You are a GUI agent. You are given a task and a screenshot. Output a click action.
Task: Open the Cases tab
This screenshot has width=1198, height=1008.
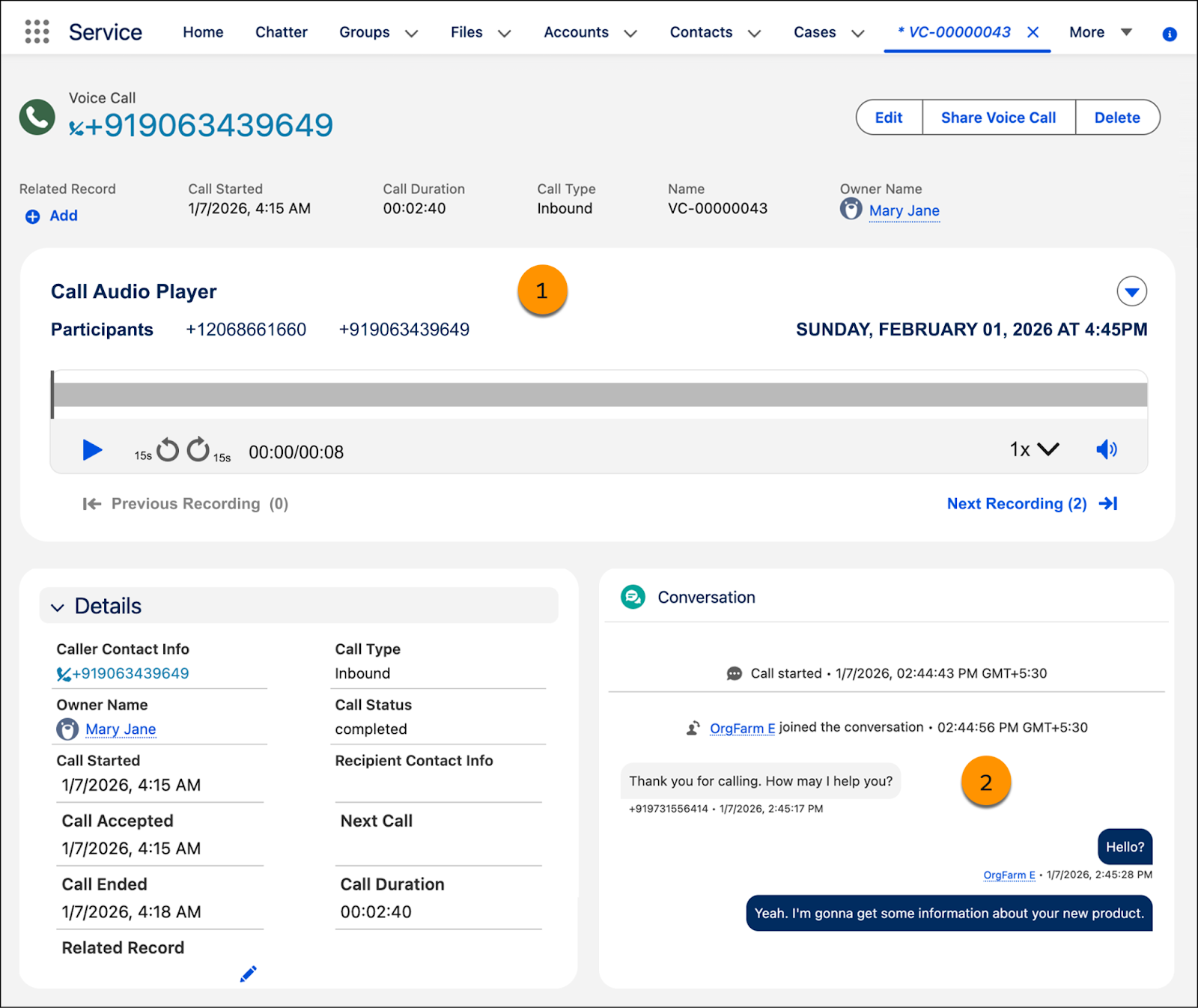(x=815, y=32)
